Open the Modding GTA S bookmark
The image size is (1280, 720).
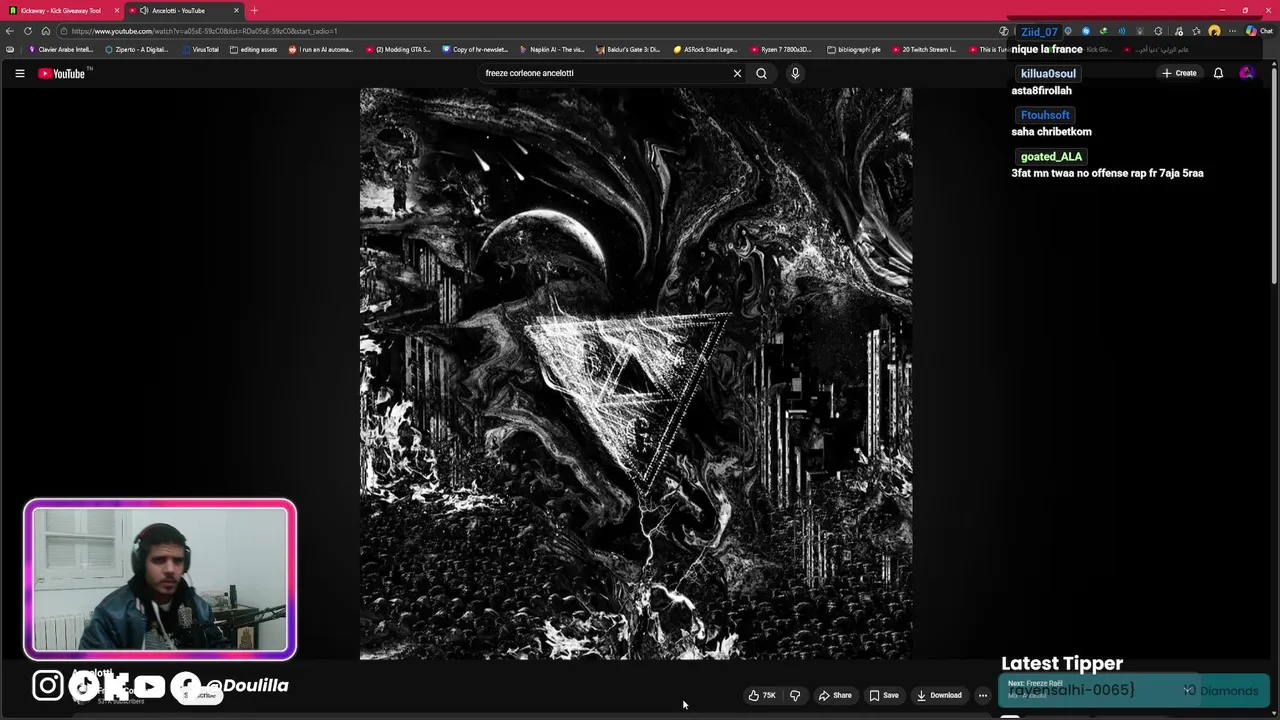[399, 49]
